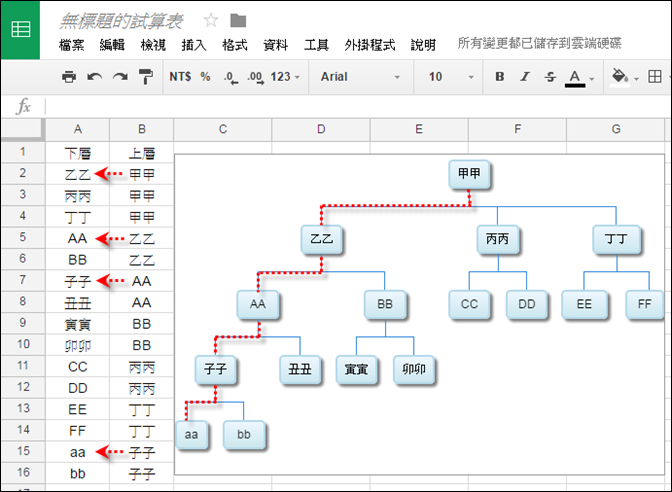Select cell A1 containing 下層

pos(78,153)
